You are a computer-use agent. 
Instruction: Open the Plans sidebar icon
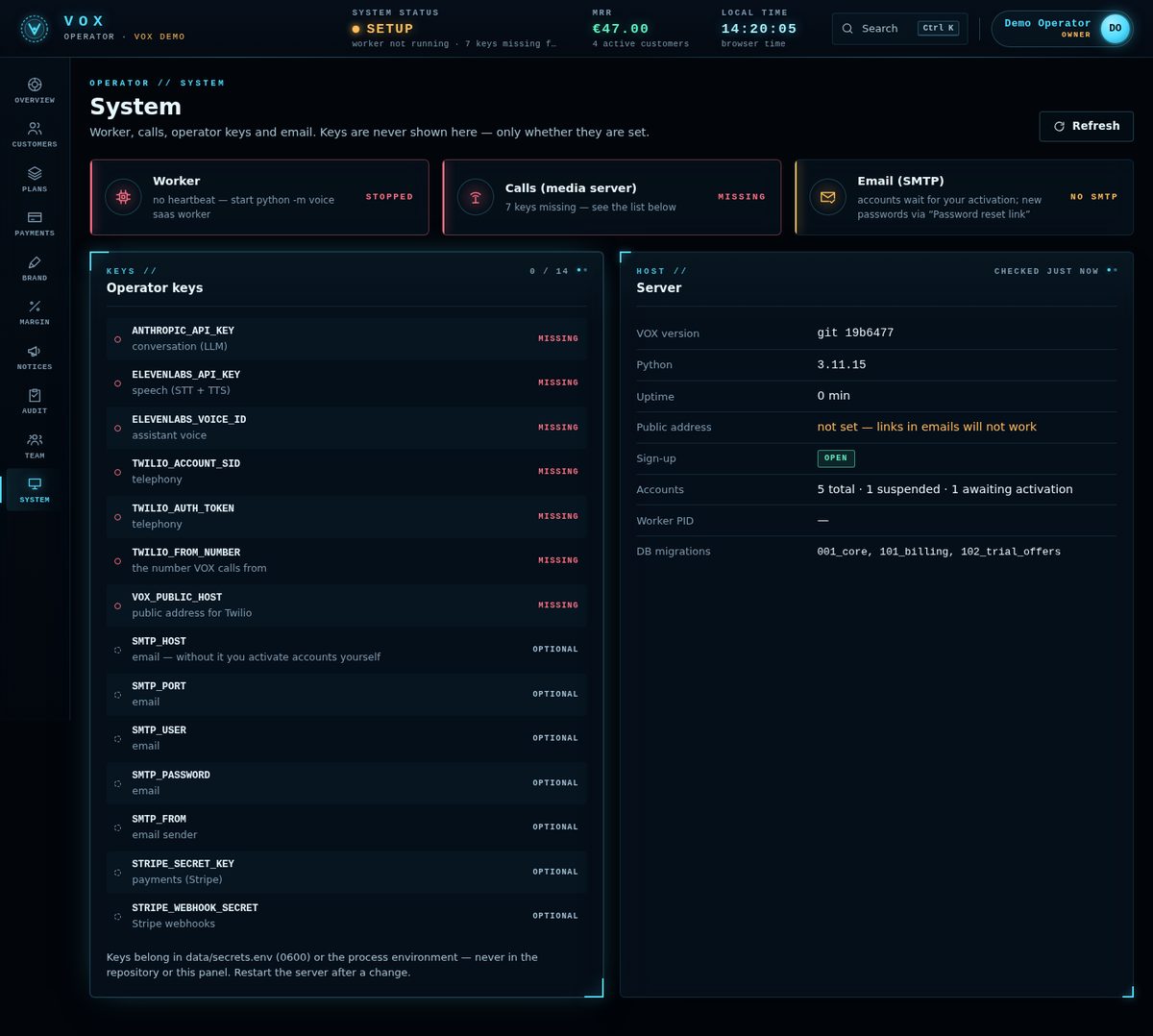click(35, 173)
